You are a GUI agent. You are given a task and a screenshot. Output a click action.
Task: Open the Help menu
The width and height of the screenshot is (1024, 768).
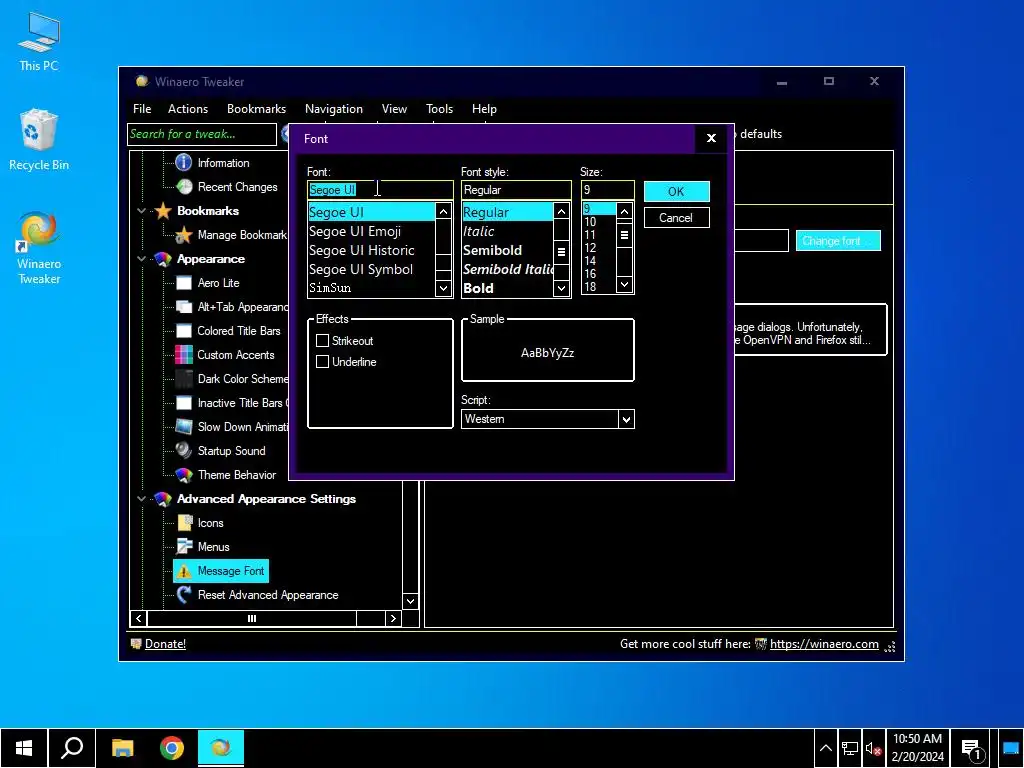click(x=485, y=109)
